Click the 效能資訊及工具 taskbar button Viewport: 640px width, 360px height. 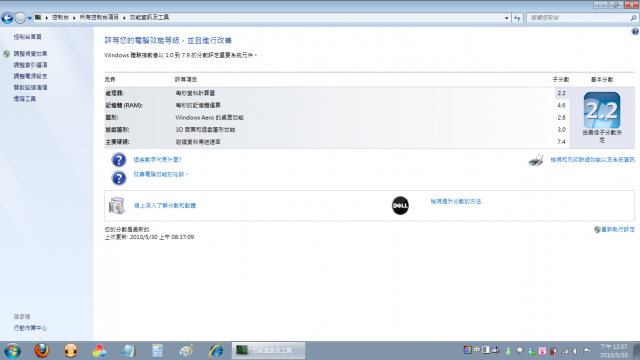pyautogui.click(x=268, y=351)
